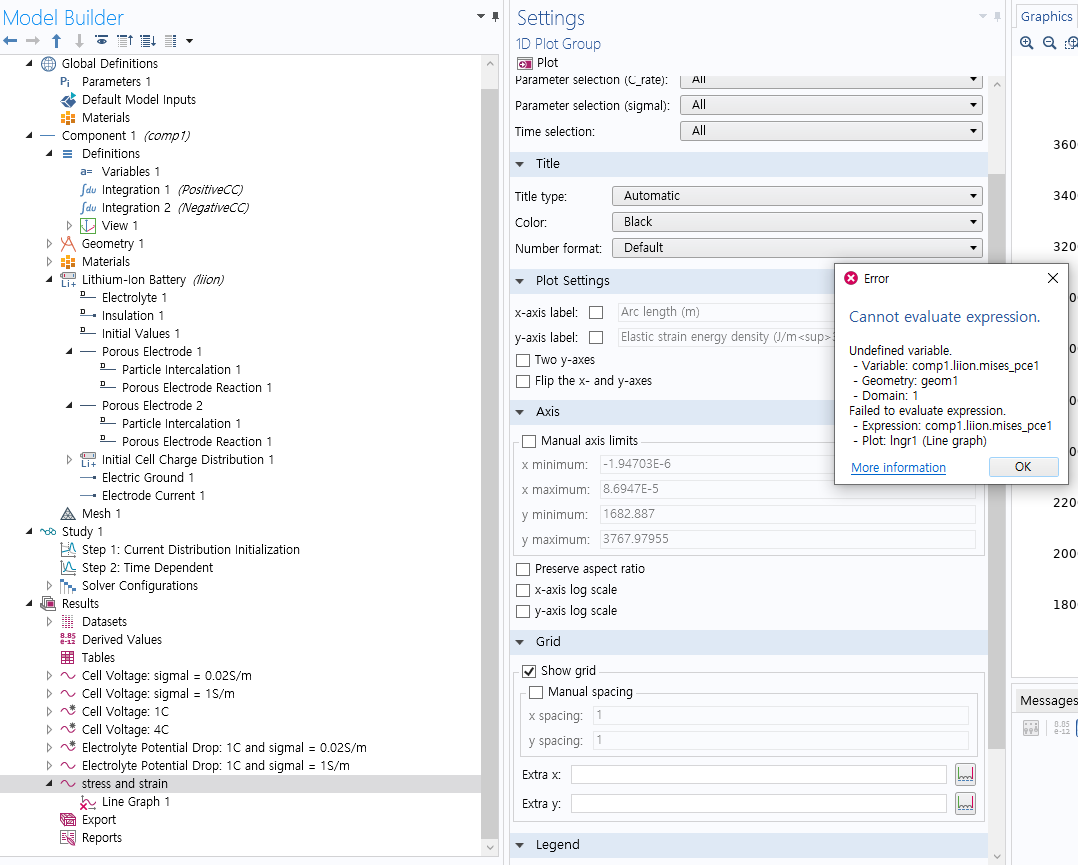Viewport: 1078px width, 865px height.
Task: Click the Move Up arrow icon
Action: 57,41
